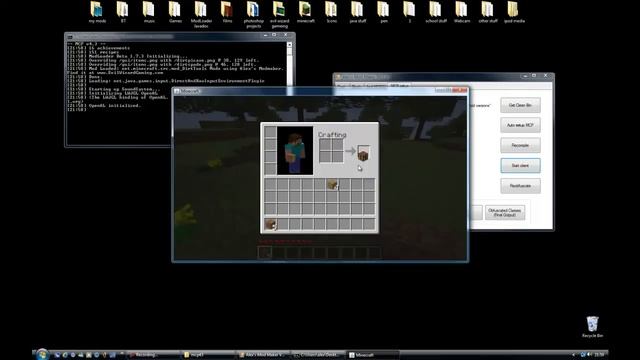Open the 'Icons' desktop folder
This screenshot has width=640, height=360.
point(331,12)
